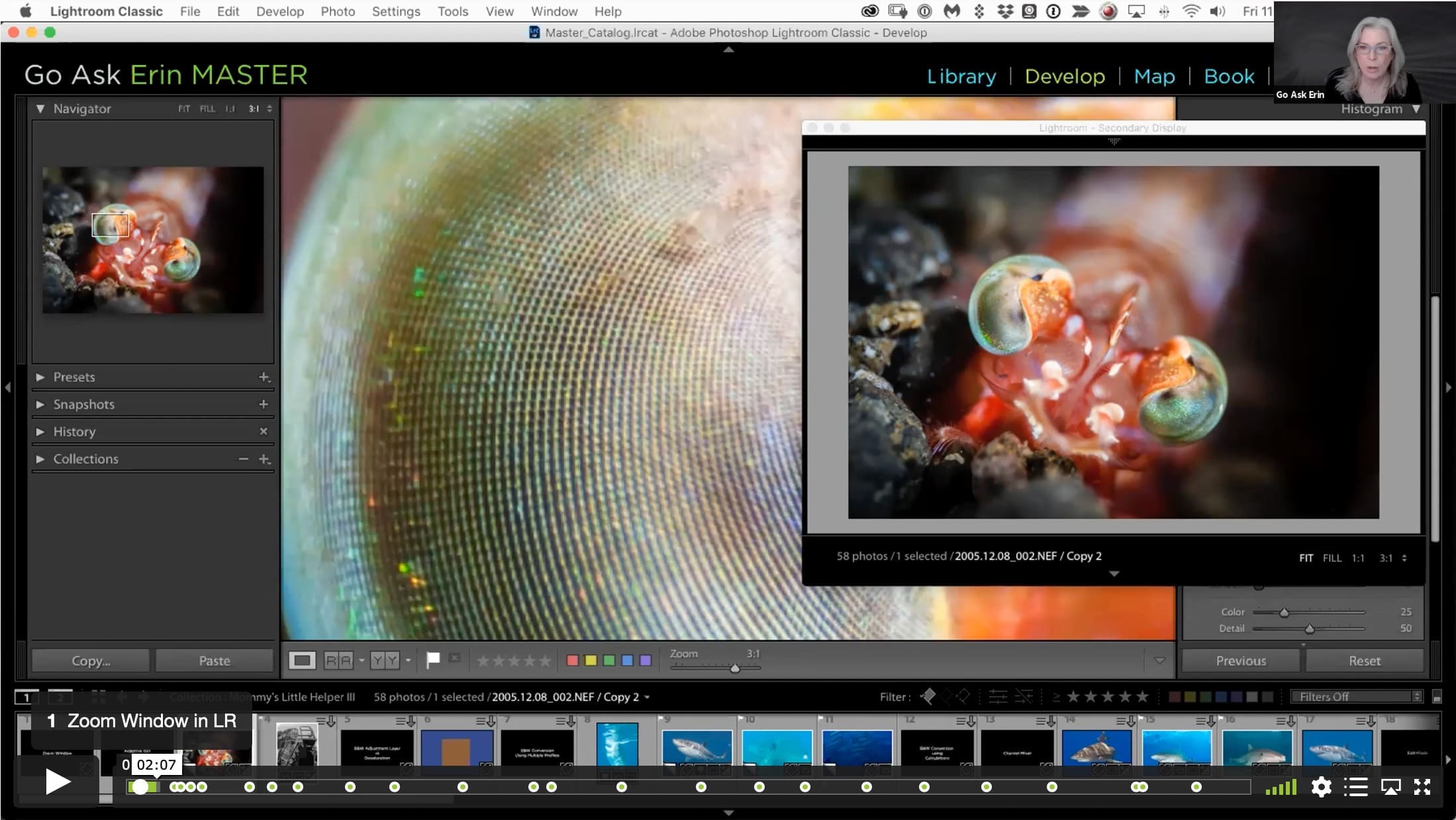Collapse the Histogram panel
Viewport: 1456px width, 820px height.
(1416, 109)
